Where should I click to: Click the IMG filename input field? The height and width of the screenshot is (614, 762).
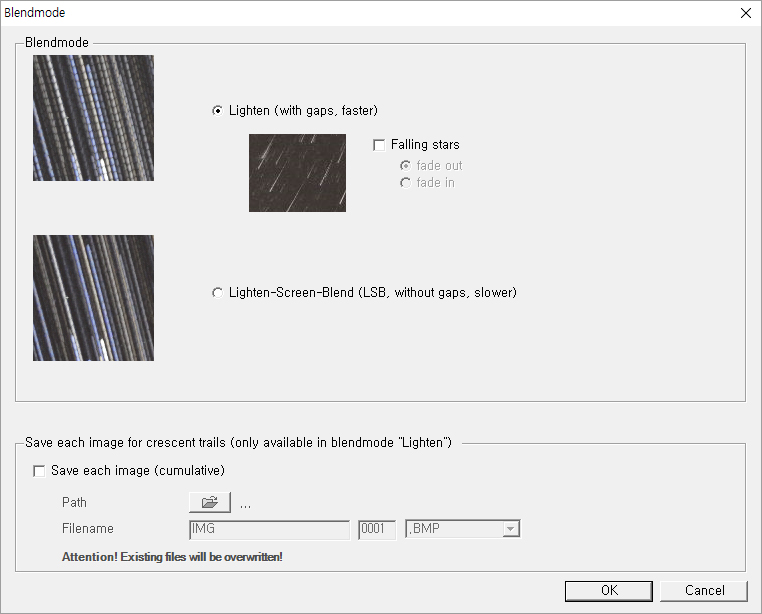(x=269, y=529)
